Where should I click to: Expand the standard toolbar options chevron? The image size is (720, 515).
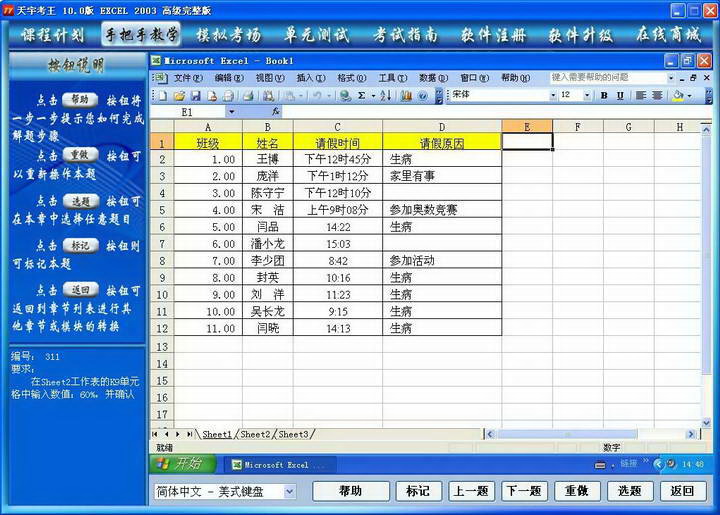(x=439, y=95)
